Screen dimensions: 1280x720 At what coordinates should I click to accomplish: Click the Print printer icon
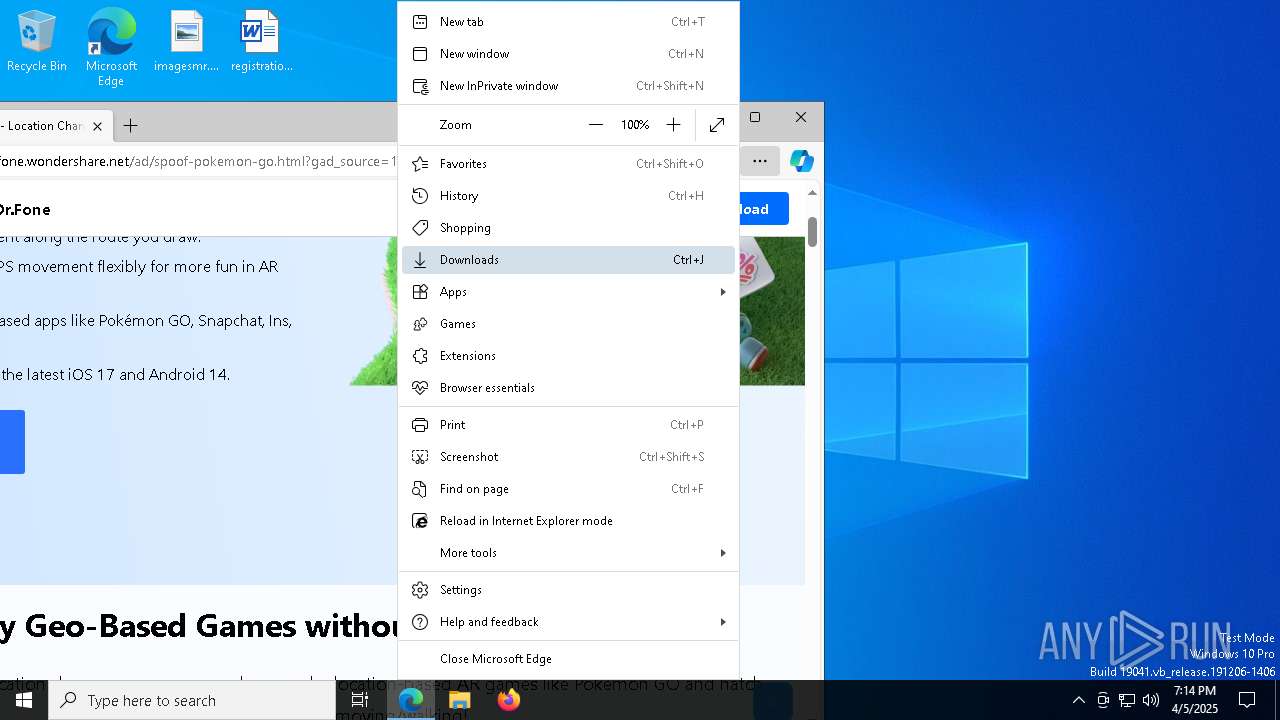click(x=420, y=425)
